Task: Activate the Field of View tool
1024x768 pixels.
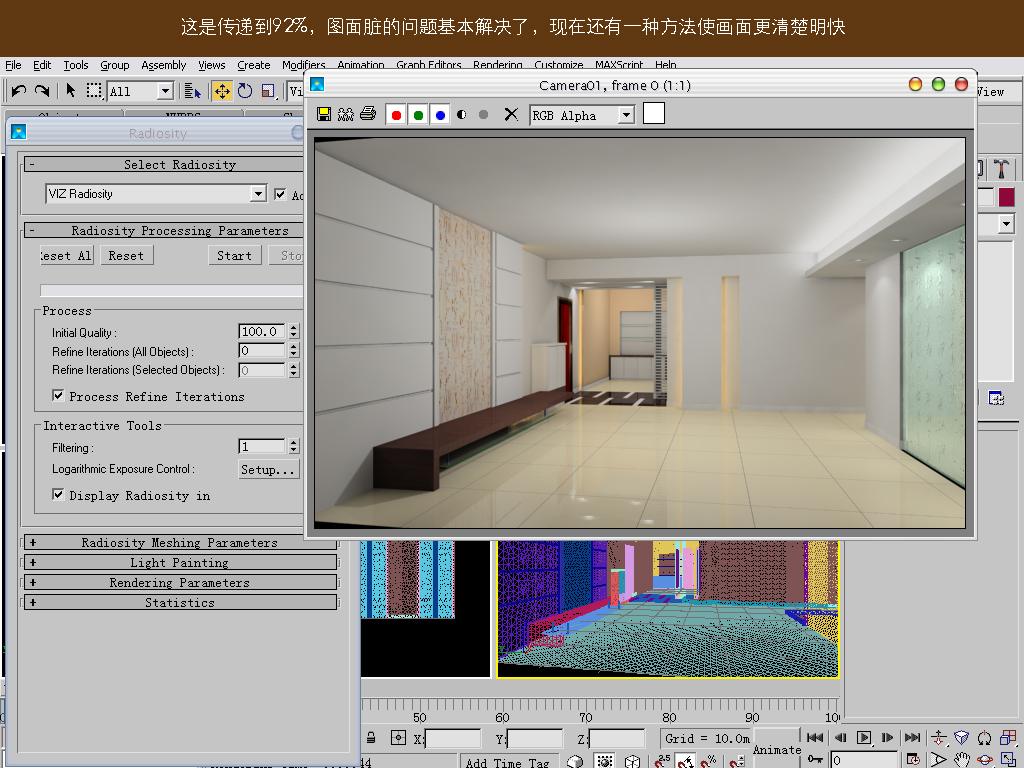Action: coord(938,760)
